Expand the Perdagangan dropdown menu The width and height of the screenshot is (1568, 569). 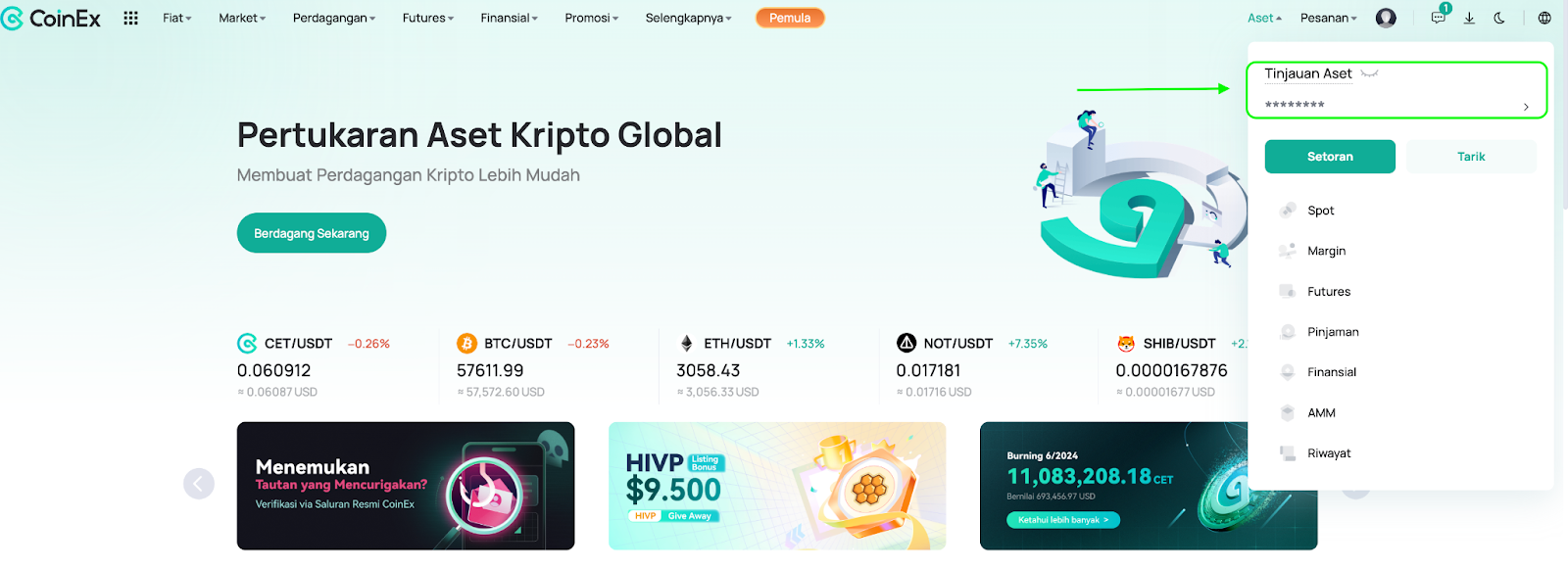click(334, 18)
